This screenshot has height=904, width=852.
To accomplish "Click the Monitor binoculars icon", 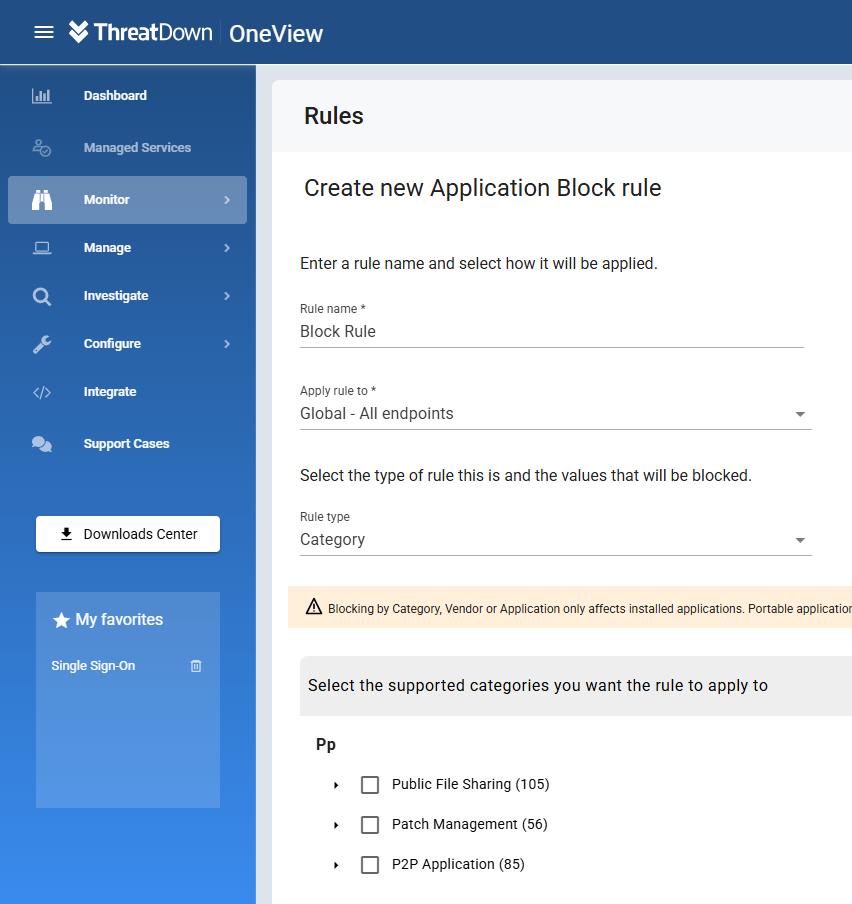I will [x=42, y=200].
